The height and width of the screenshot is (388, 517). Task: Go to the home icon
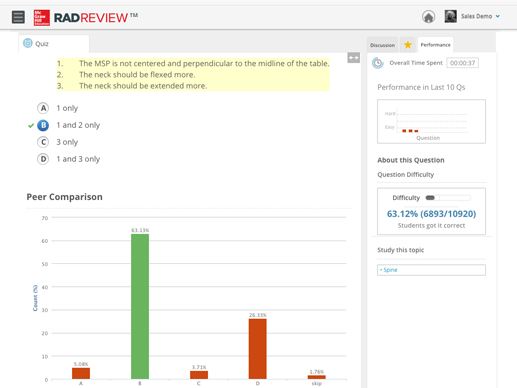tap(428, 17)
